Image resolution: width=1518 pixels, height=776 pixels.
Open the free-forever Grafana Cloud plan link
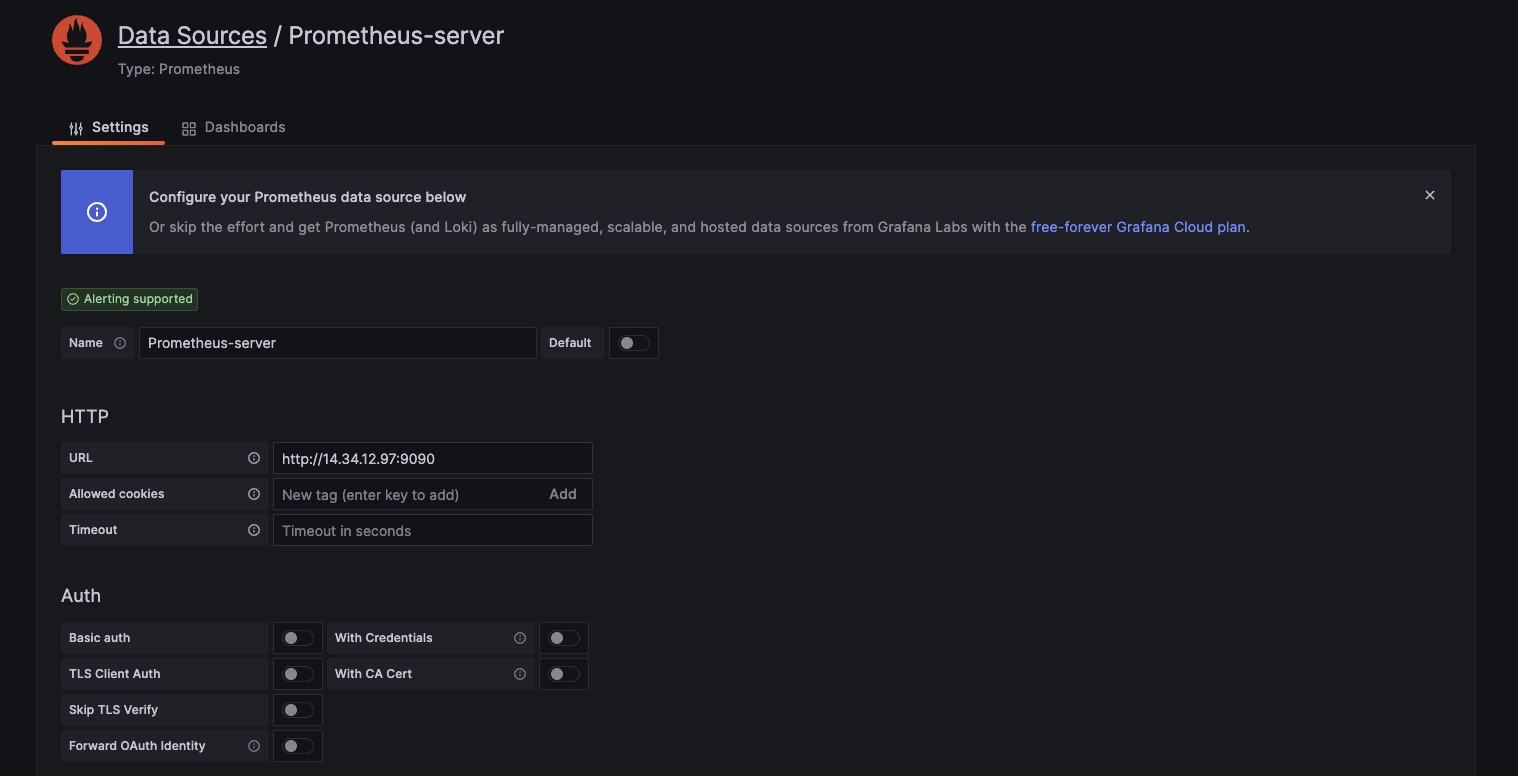click(1138, 227)
